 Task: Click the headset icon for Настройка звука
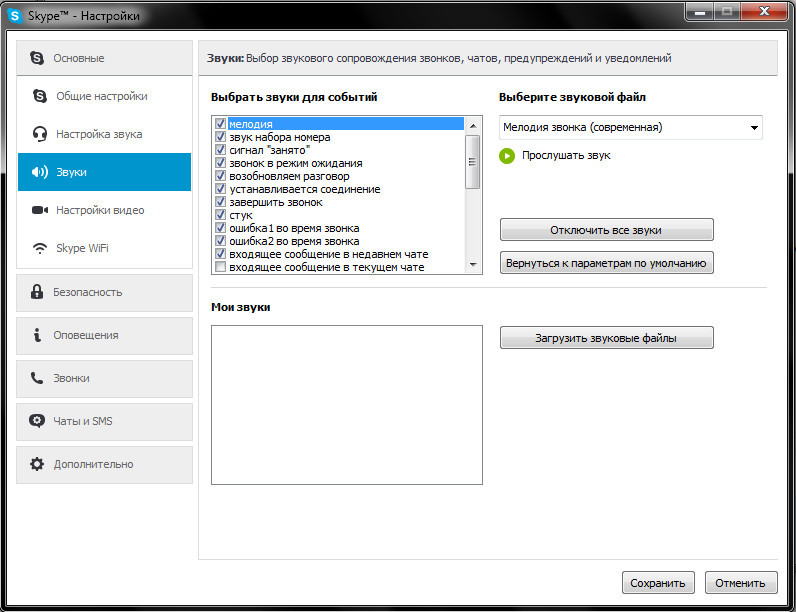(x=40, y=134)
